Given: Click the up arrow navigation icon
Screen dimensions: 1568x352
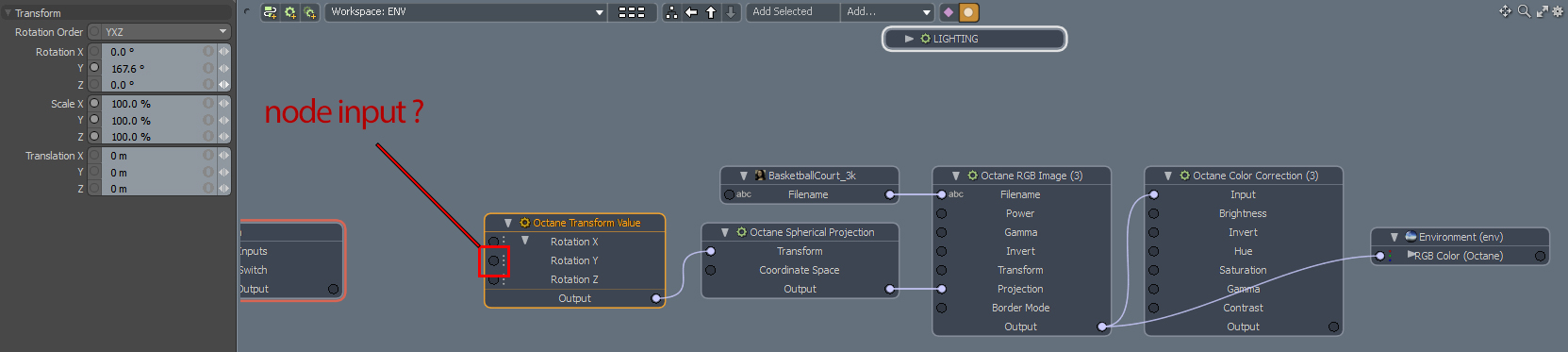Looking at the screenshot, I should pos(711,12).
